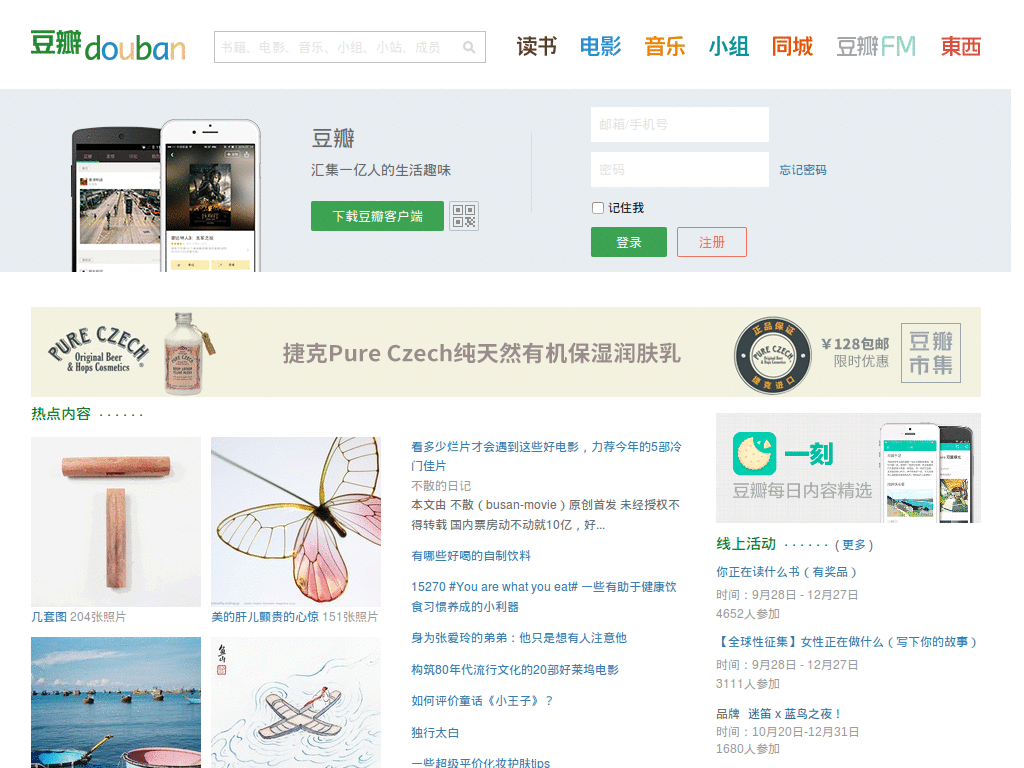
Task: Focus the top search box
Action: click(x=349, y=47)
